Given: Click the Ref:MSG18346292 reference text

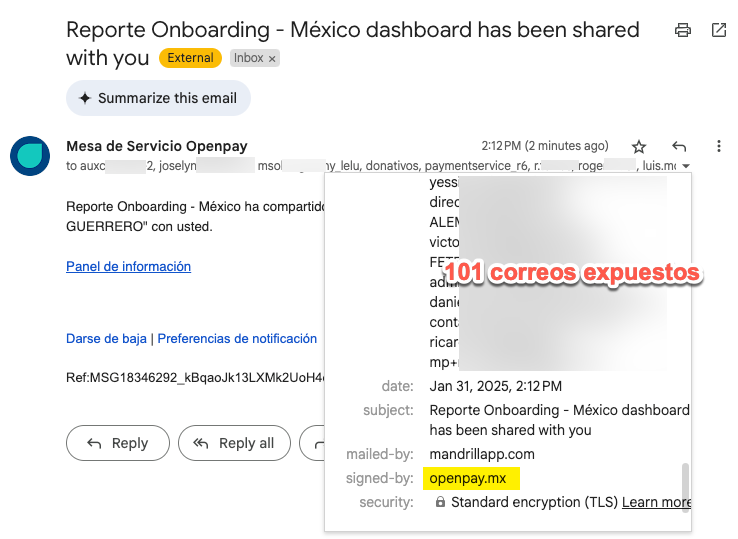Looking at the screenshot, I should (x=195, y=378).
